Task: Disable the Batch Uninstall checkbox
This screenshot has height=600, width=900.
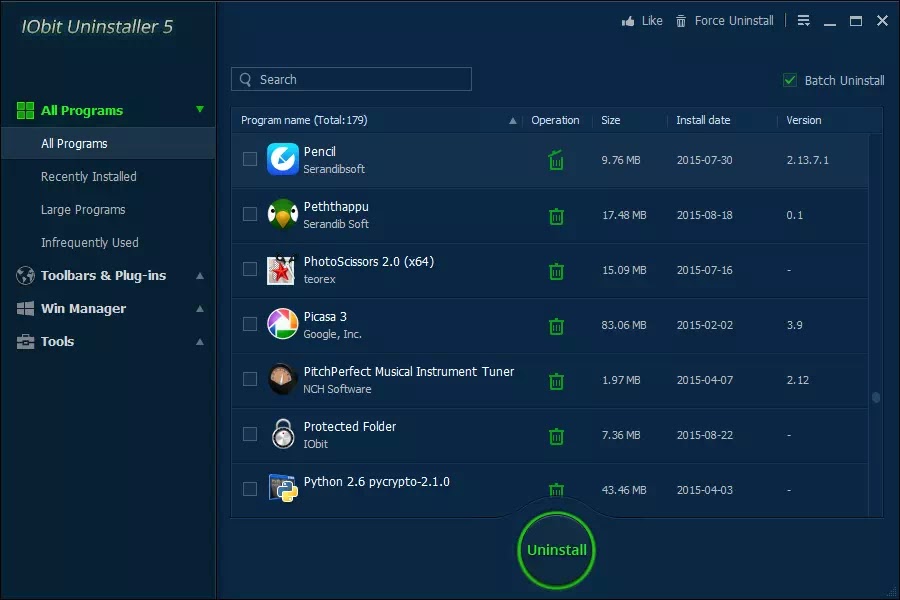Action: pyautogui.click(x=790, y=80)
